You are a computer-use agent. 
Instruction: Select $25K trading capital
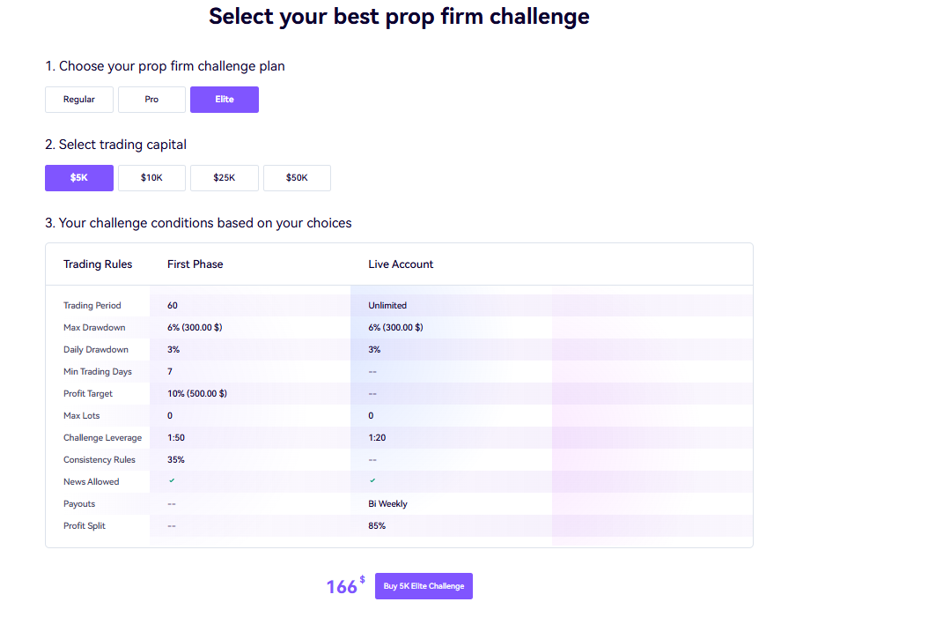click(x=224, y=178)
